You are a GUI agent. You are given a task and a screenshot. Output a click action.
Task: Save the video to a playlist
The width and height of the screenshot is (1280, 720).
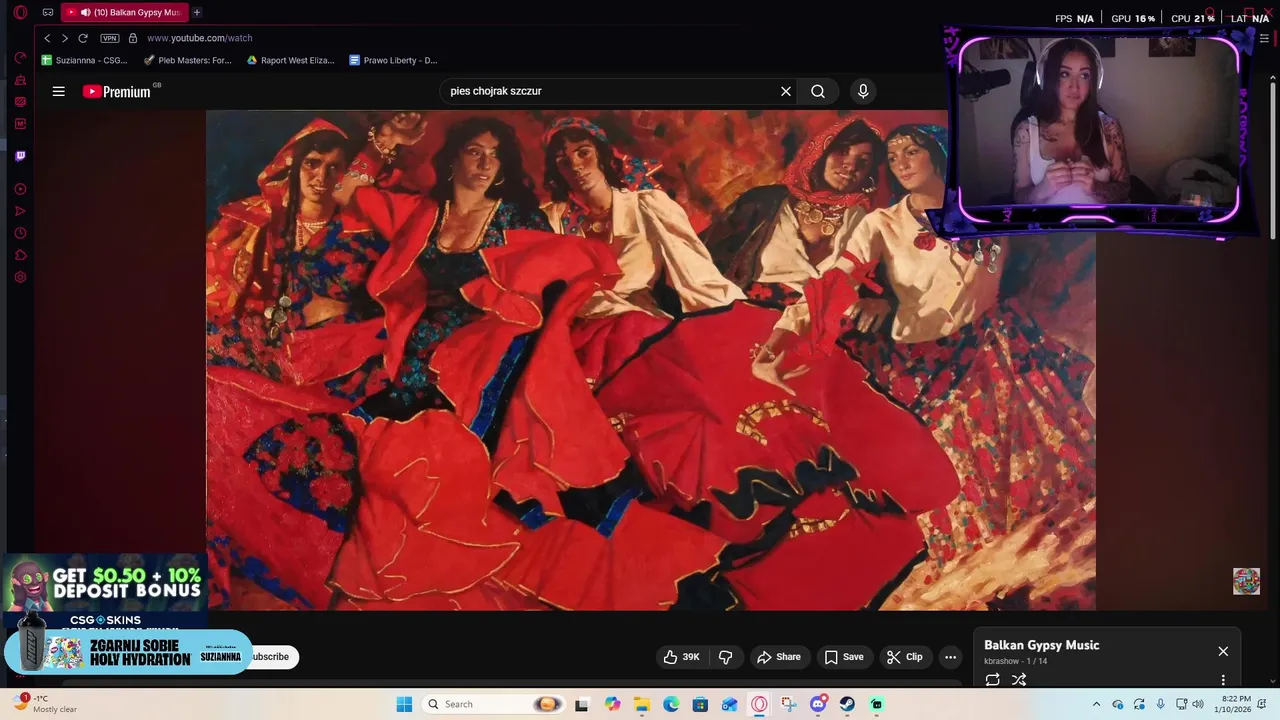(844, 657)
